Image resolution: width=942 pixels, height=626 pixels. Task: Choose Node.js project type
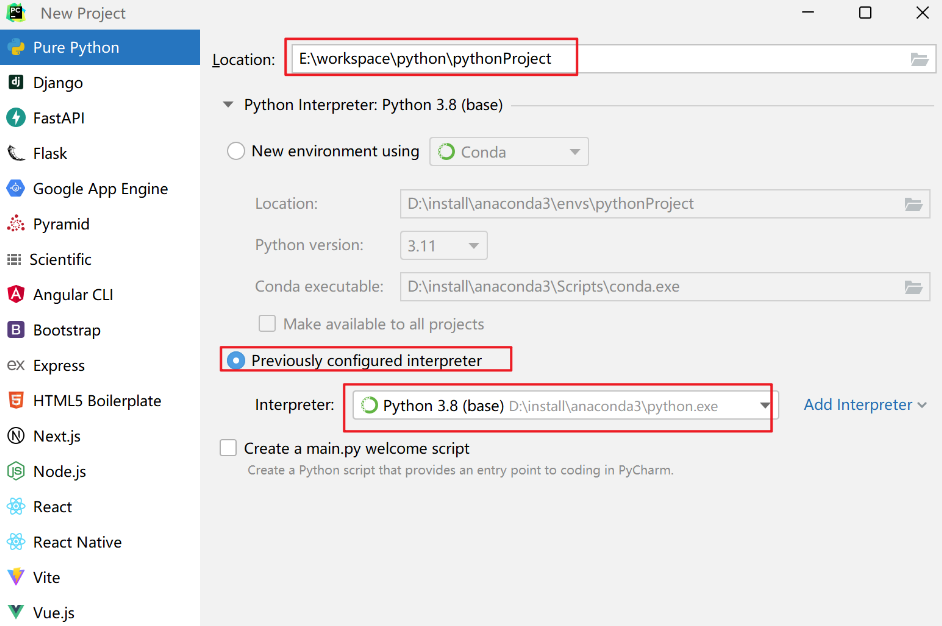pos(100,472)
